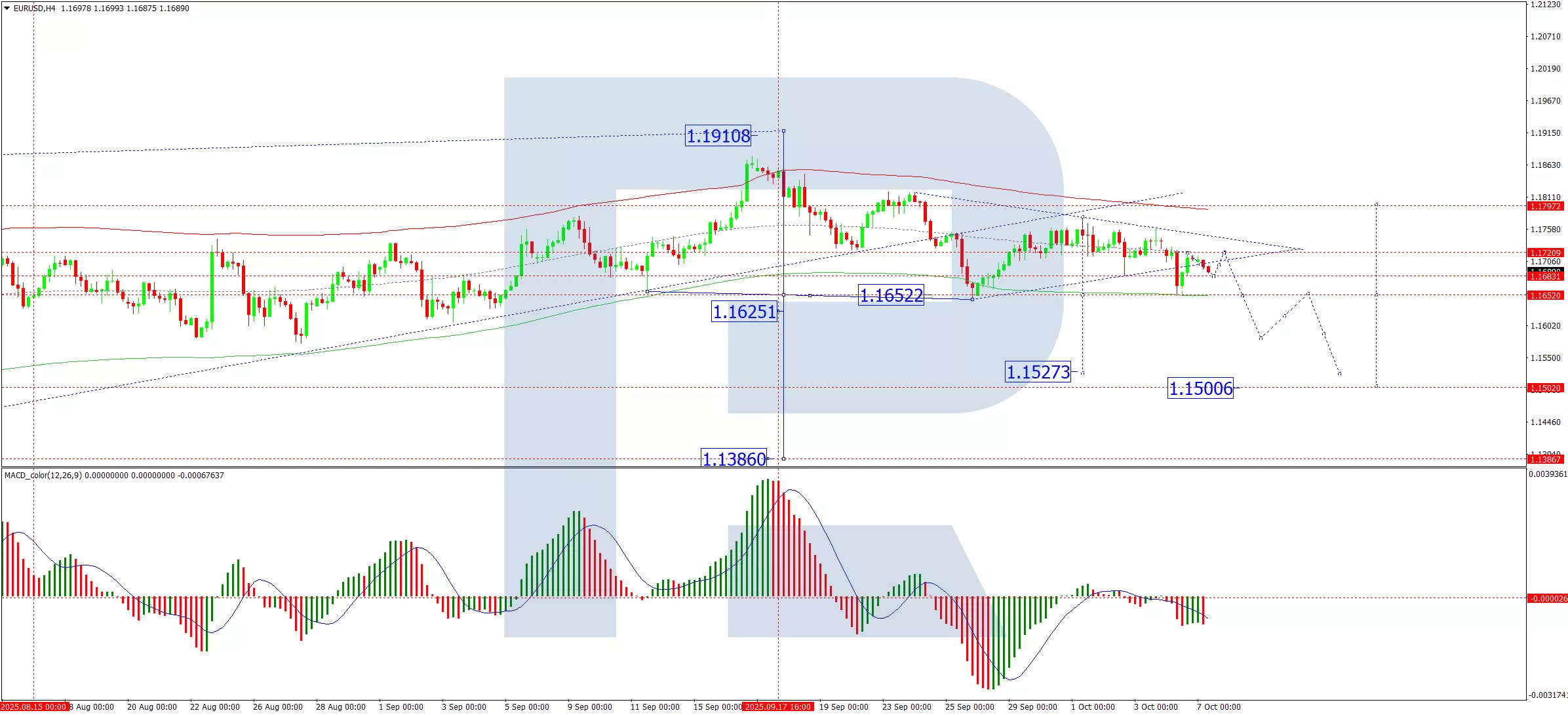The width and height of the screenshot is (1568, 715).
Task: Click the red 1.13867 price axis tag
Action: 1545,460
